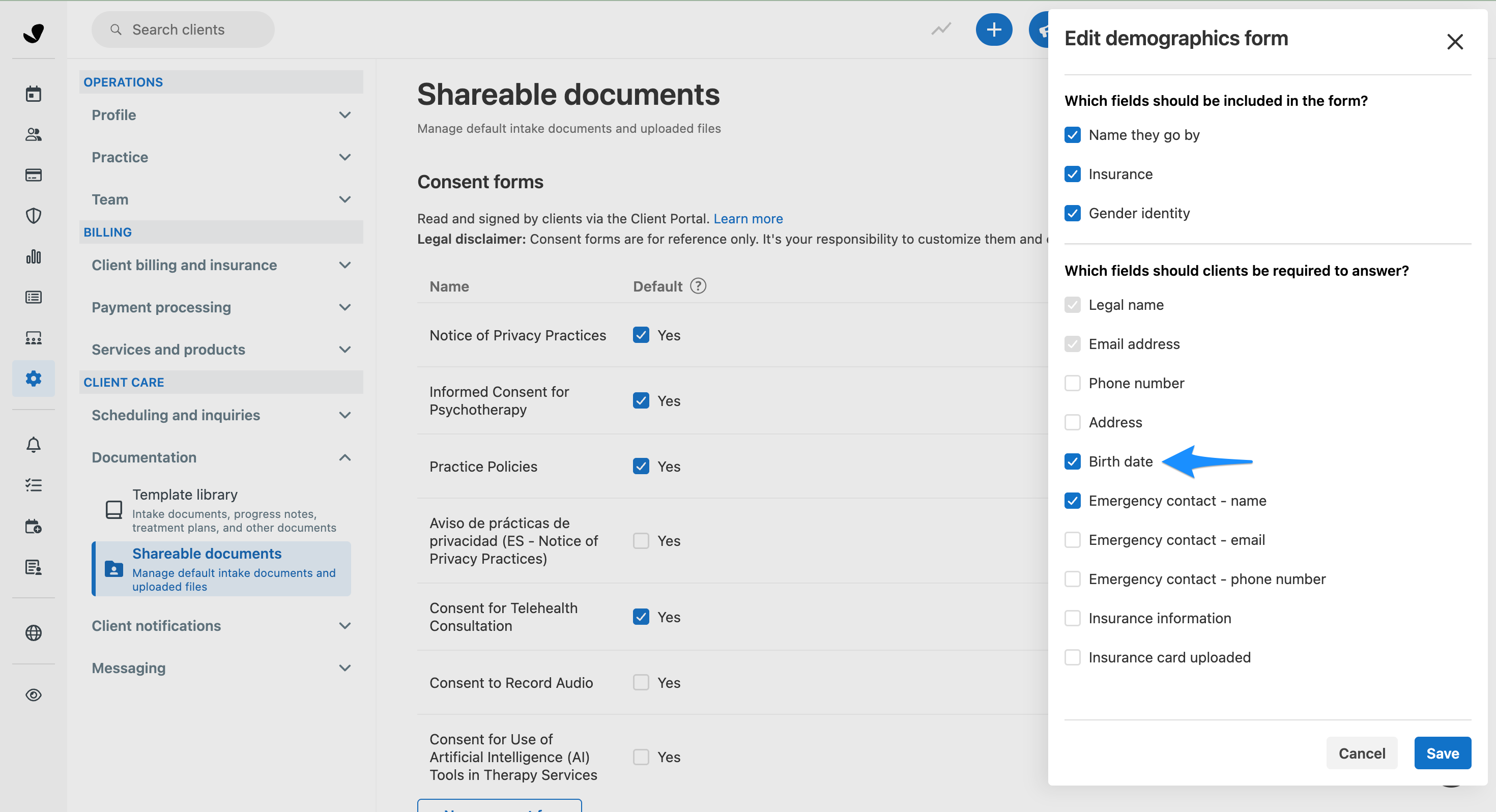
Task: Check Address as required
Action: pos(1073,422)
